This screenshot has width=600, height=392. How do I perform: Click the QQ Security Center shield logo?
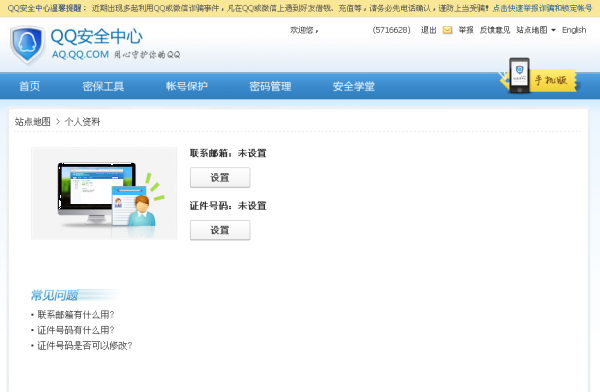click(27, 44)
